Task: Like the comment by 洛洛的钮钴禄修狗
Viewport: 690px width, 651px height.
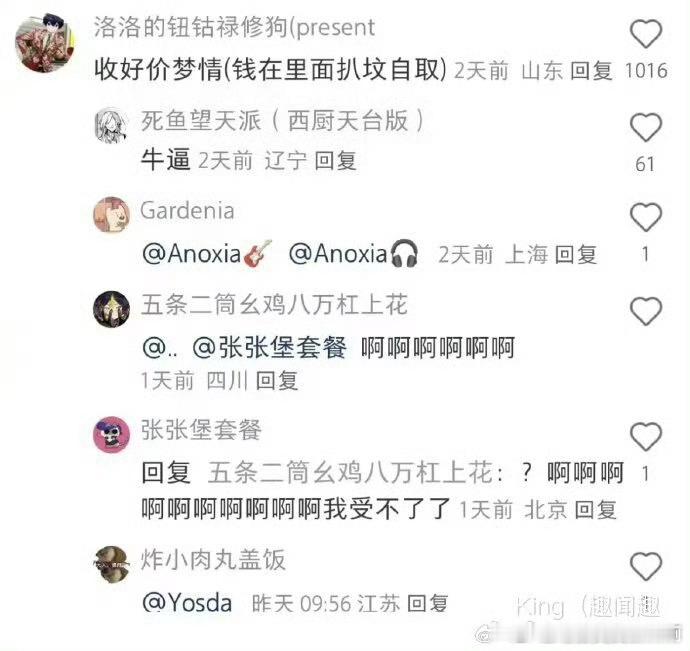Action: 646,34
